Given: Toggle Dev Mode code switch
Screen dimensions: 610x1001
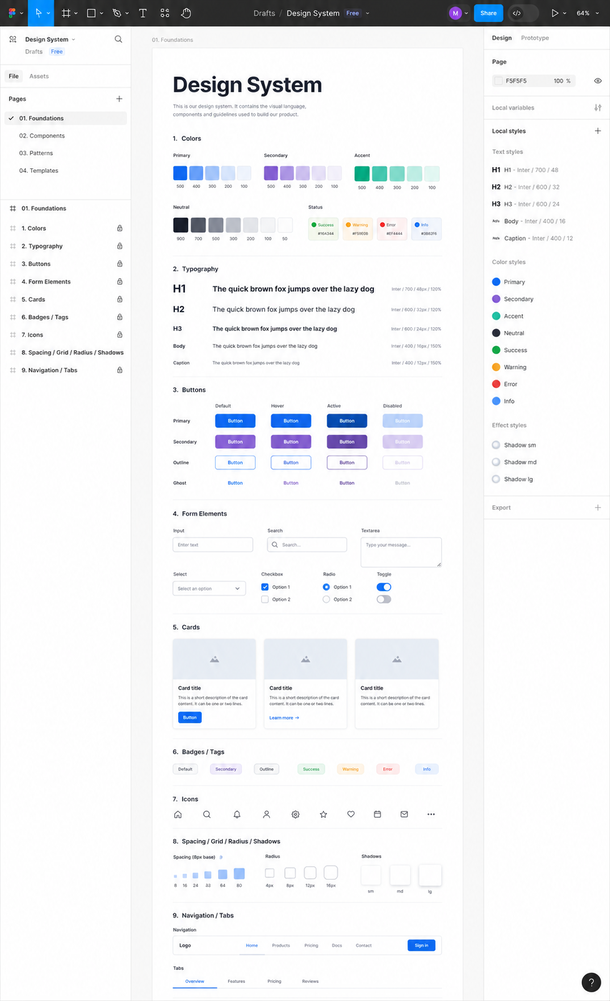Looking at the screenshot, I should pyautogui.click(x=523, y=13).
